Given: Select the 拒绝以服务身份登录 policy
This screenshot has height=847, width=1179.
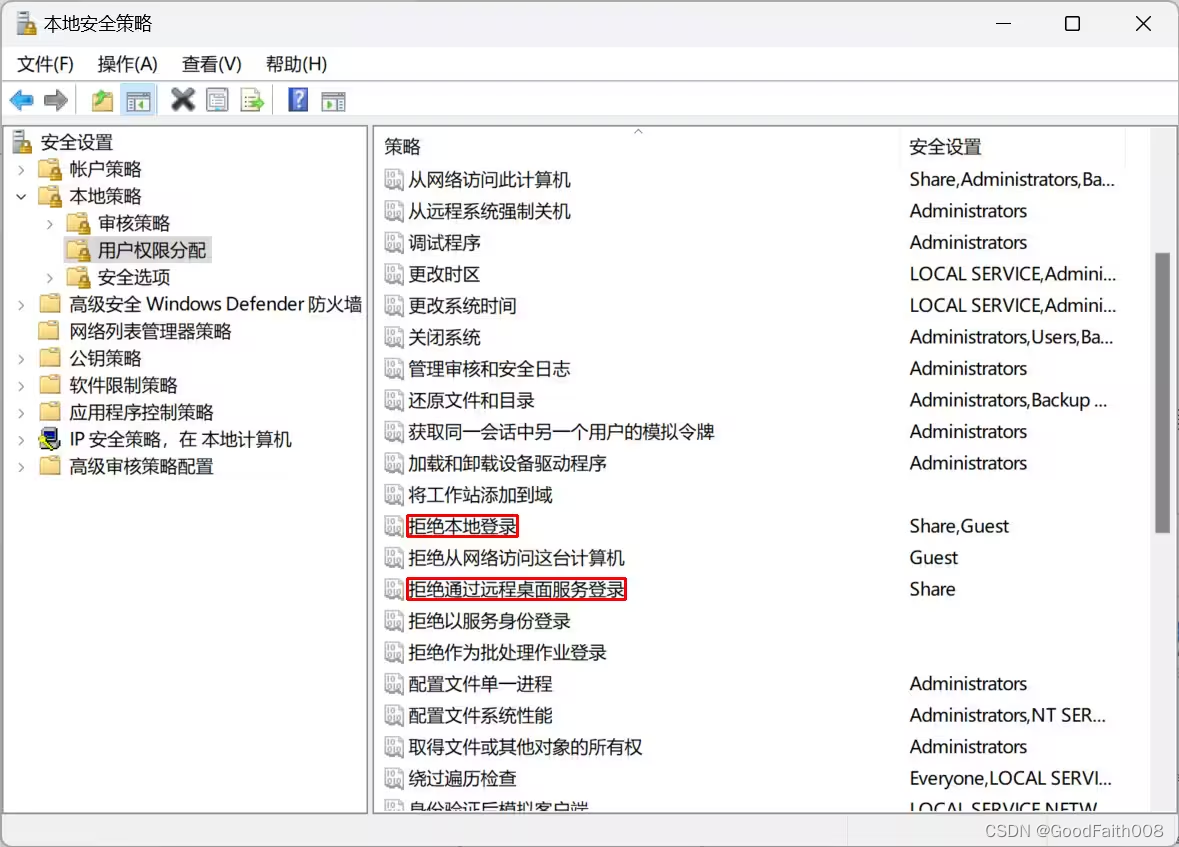Looking at the screenshot, I should (489, 621).
